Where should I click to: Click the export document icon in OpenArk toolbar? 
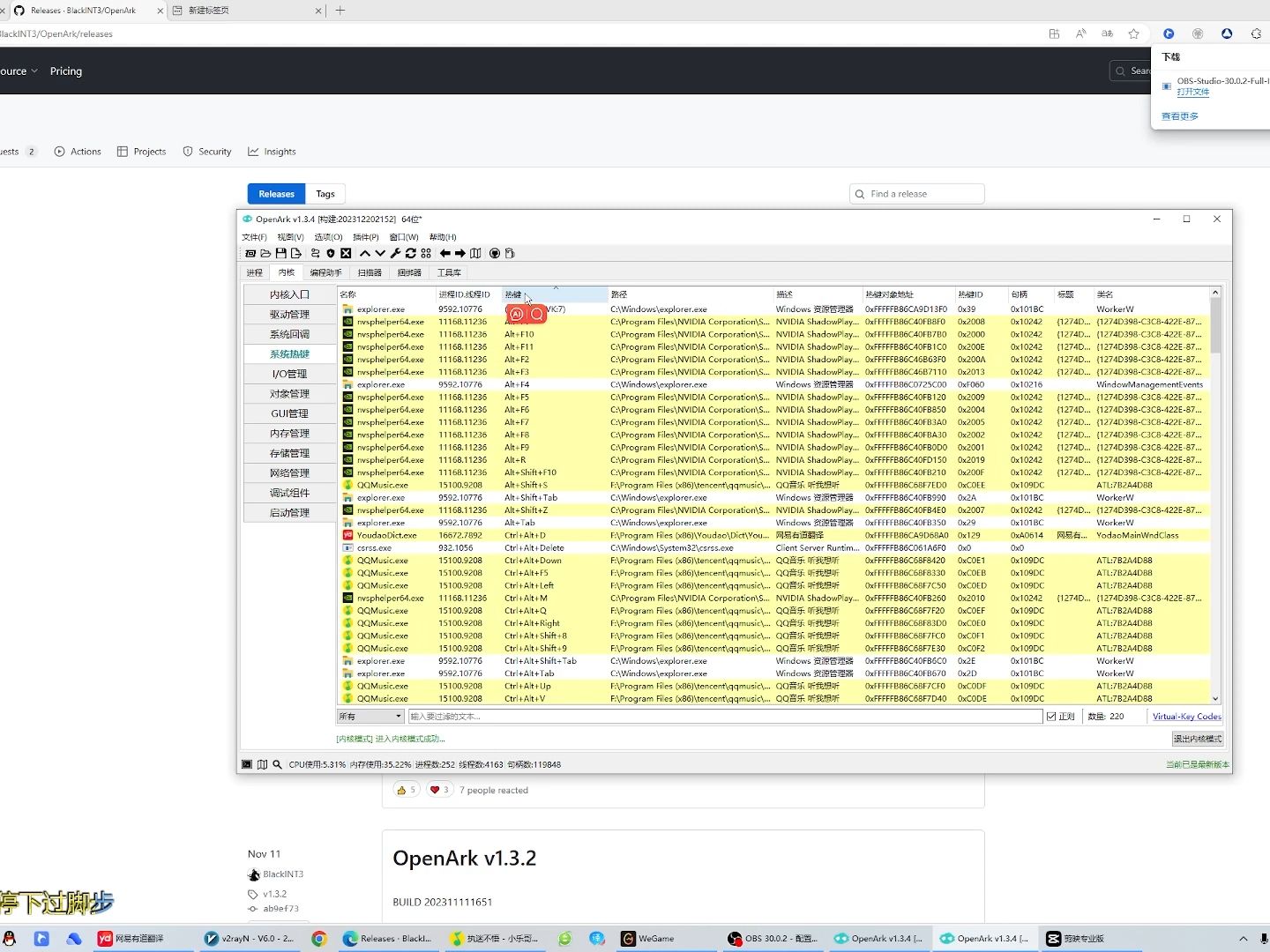click(x=295, y=253)
